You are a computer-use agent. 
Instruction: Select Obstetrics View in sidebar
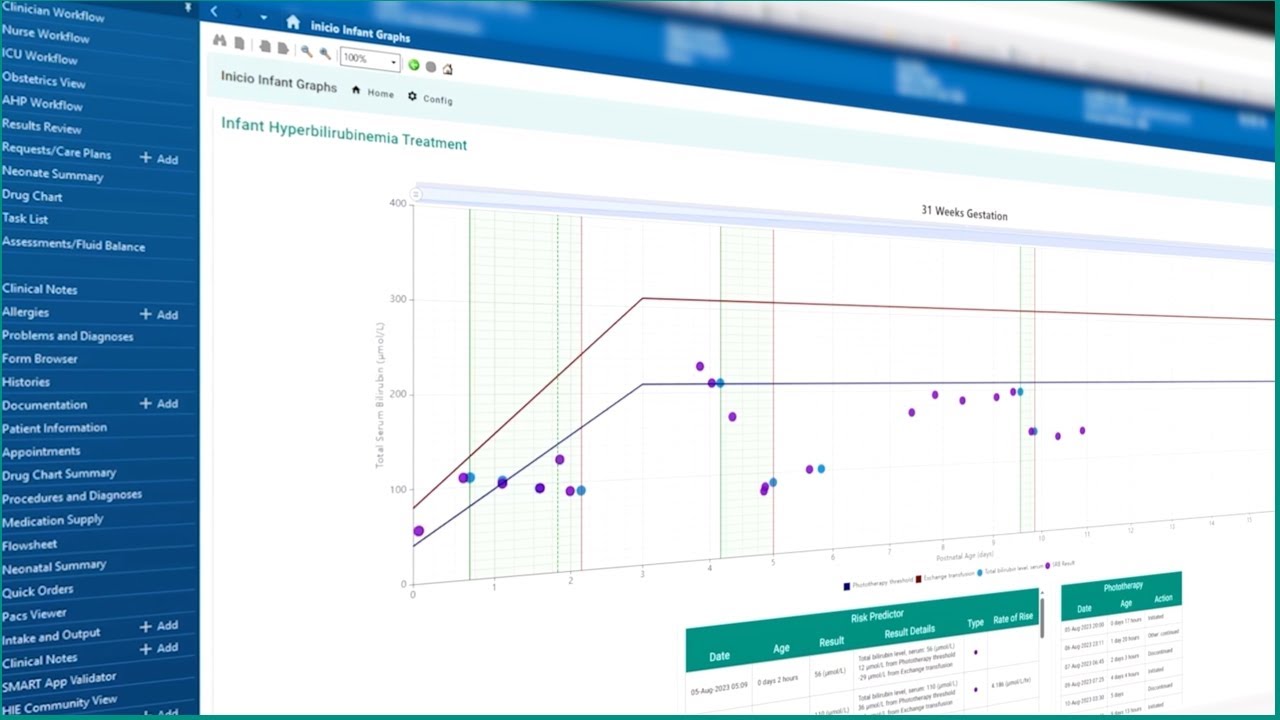(44, 80)
